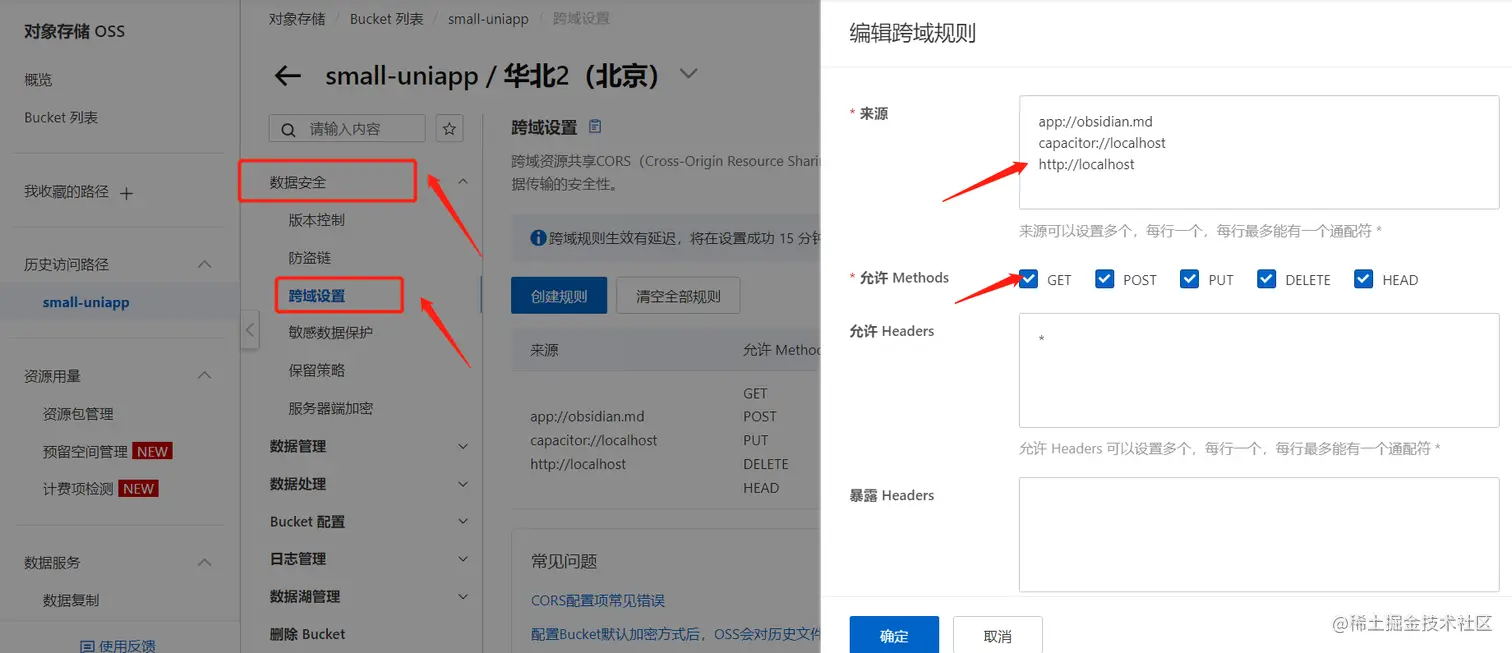Click the capacitor://localhost cell in rules table
The image size is (1512, 653).
(594, 441)
